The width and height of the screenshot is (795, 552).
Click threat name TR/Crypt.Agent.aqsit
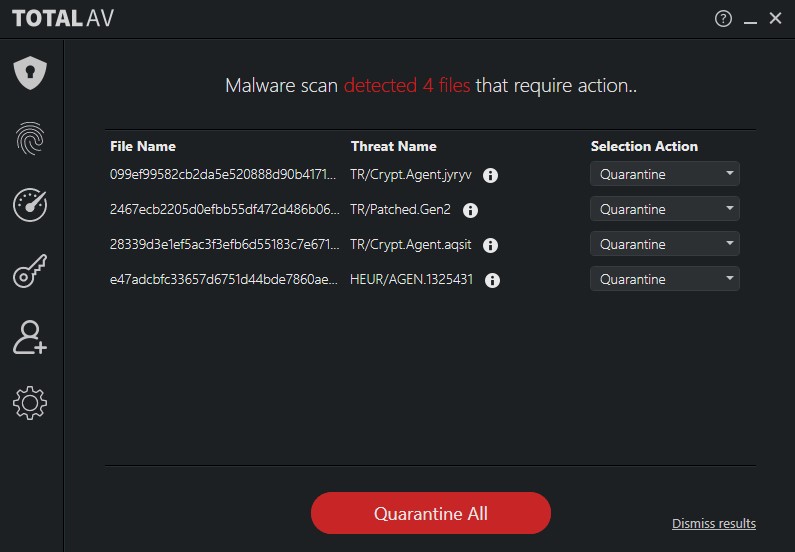coord(411,245)
